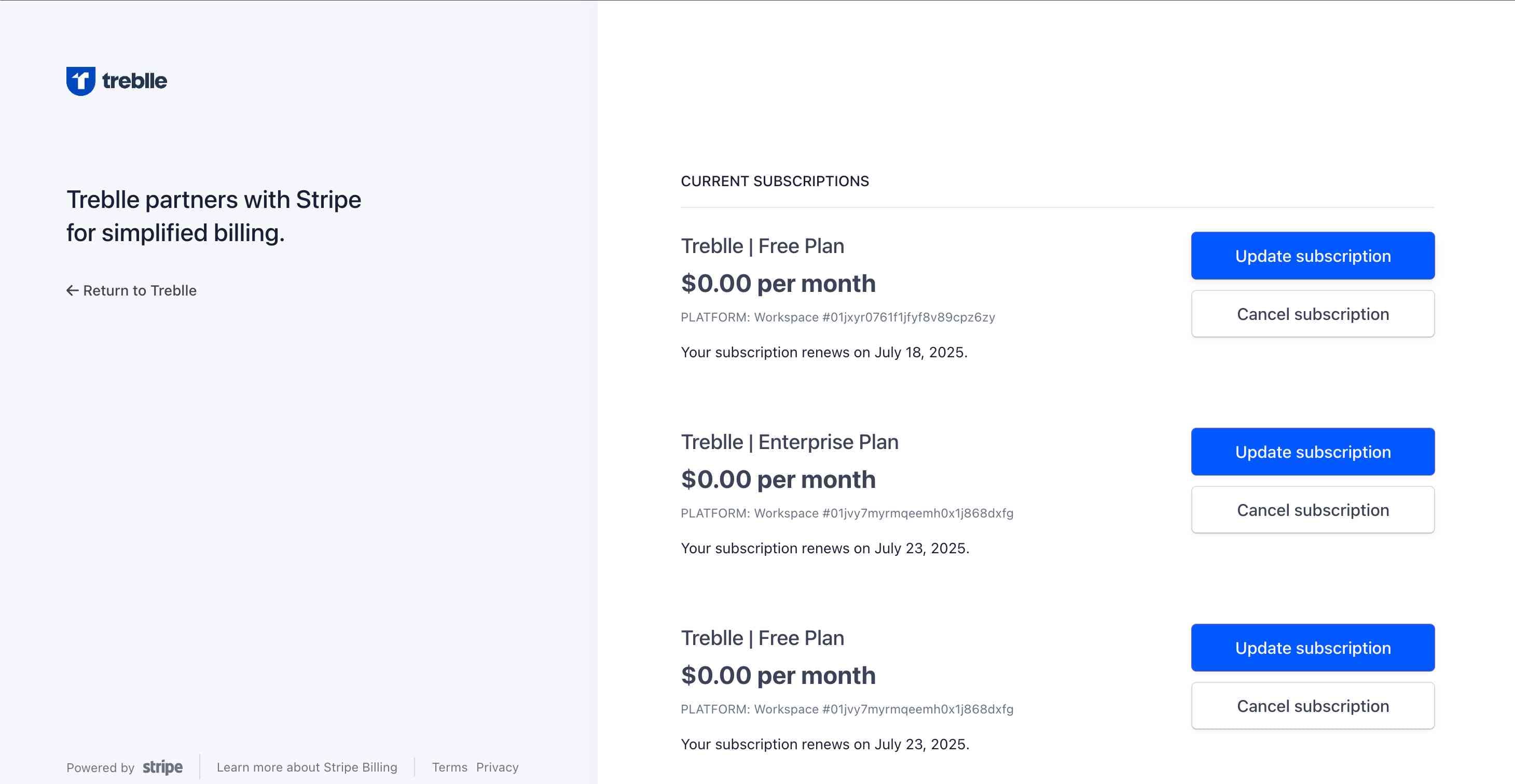Select the Treblle Free Plan heading
The height and width of the screenshot is (784, 1515).
762,246
